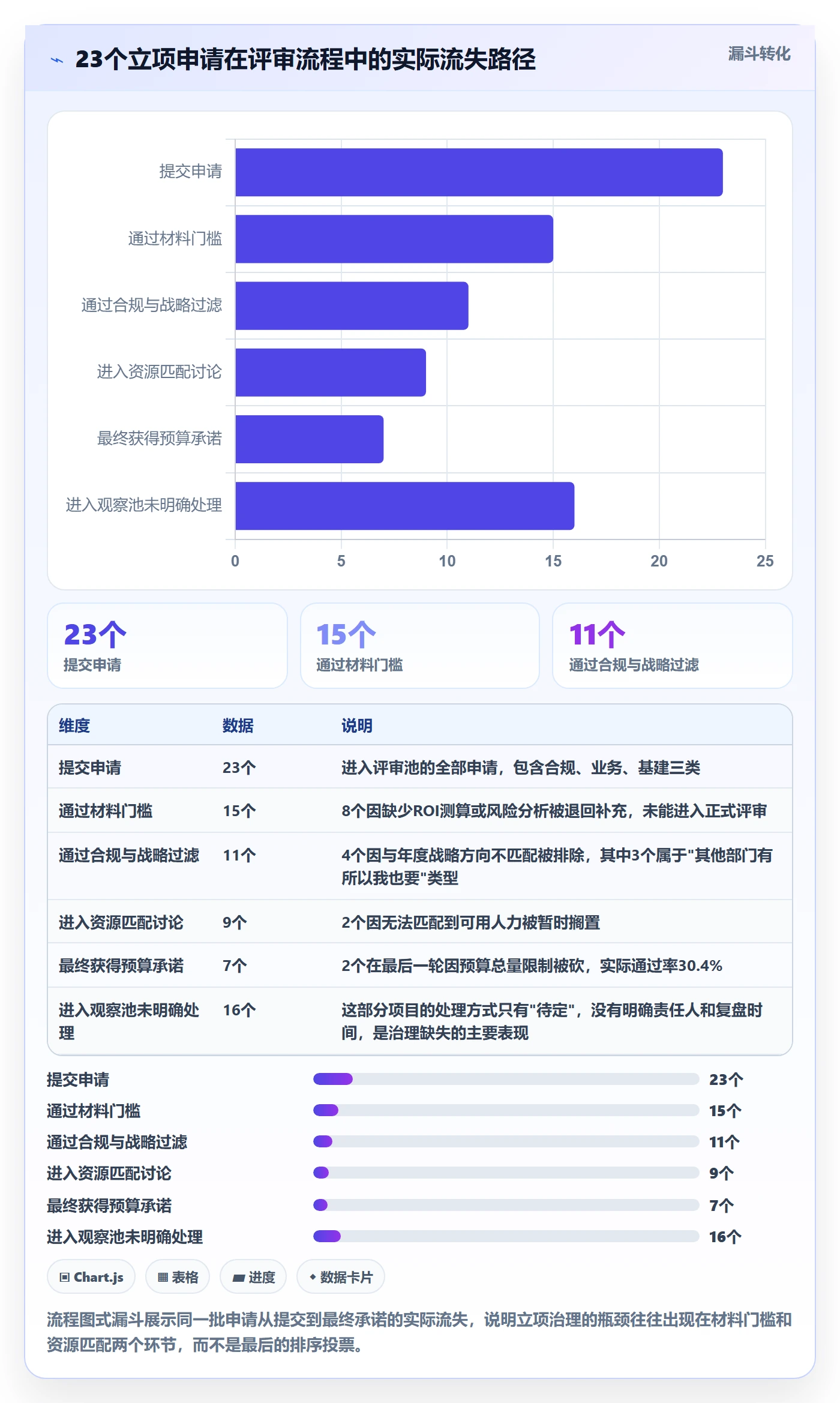
Task: Click the 最终获得预算承诺 progress bar
Action: tap(506, 1205)
